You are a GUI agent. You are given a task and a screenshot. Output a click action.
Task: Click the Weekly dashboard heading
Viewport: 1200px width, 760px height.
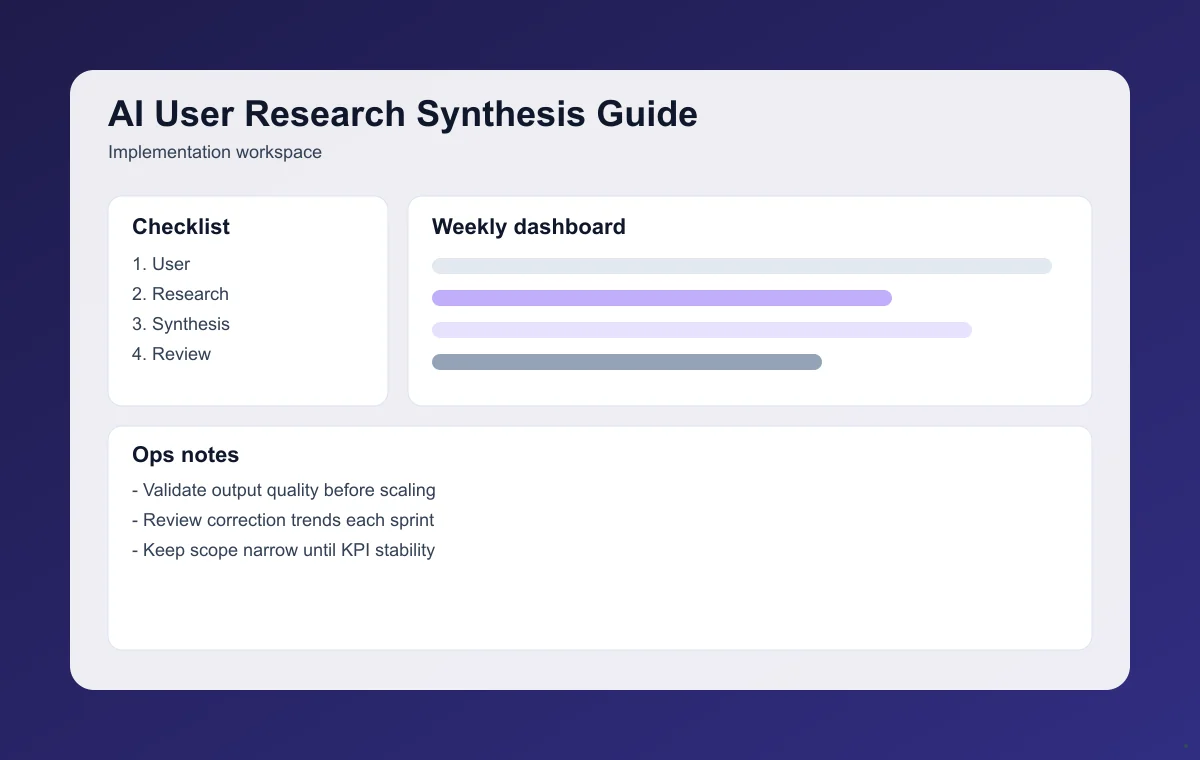528,227
